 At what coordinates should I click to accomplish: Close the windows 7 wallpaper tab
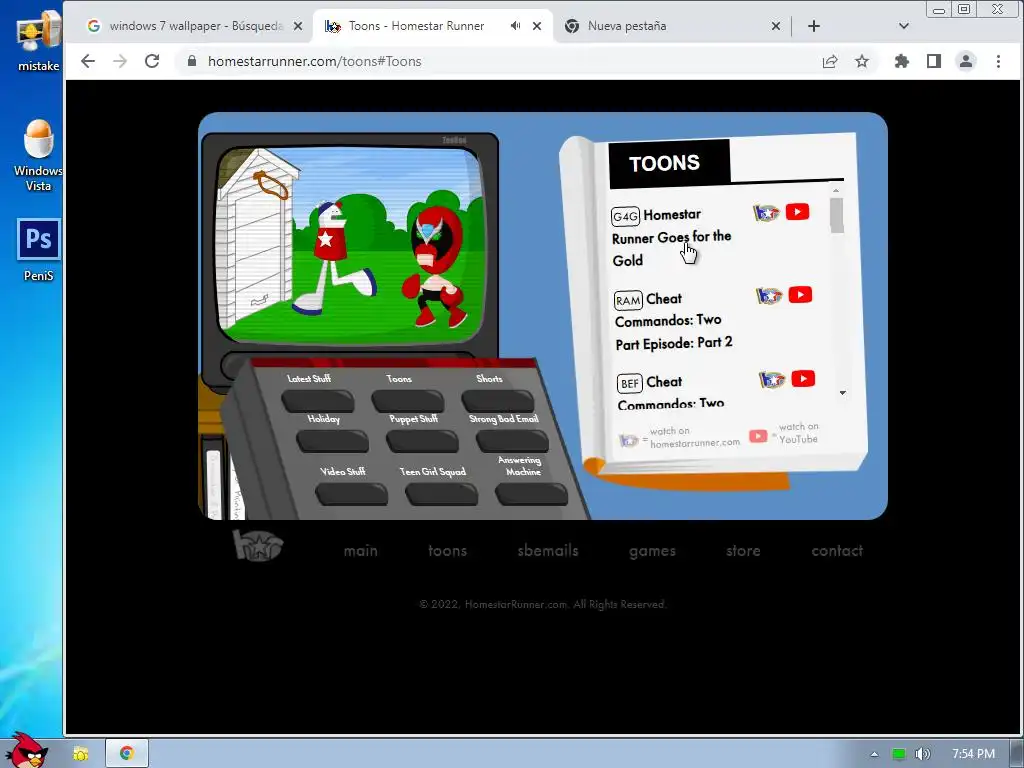click(298, 26)
